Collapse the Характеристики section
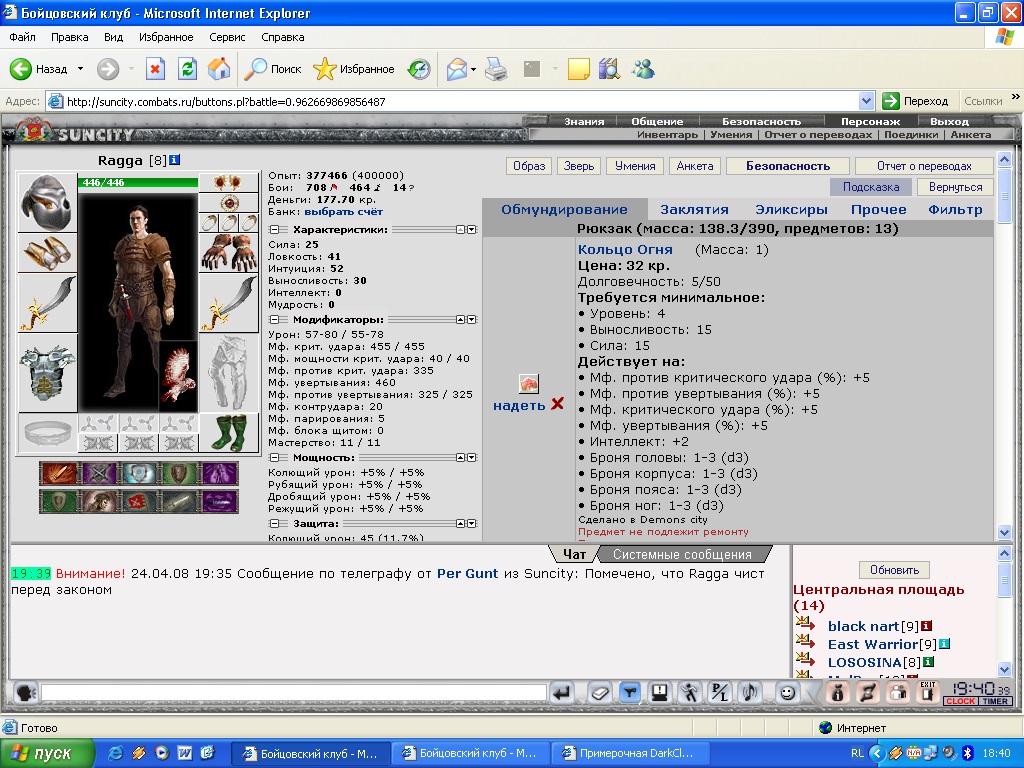This screenshot has width=1024, height=768. [x=274, y=230]
